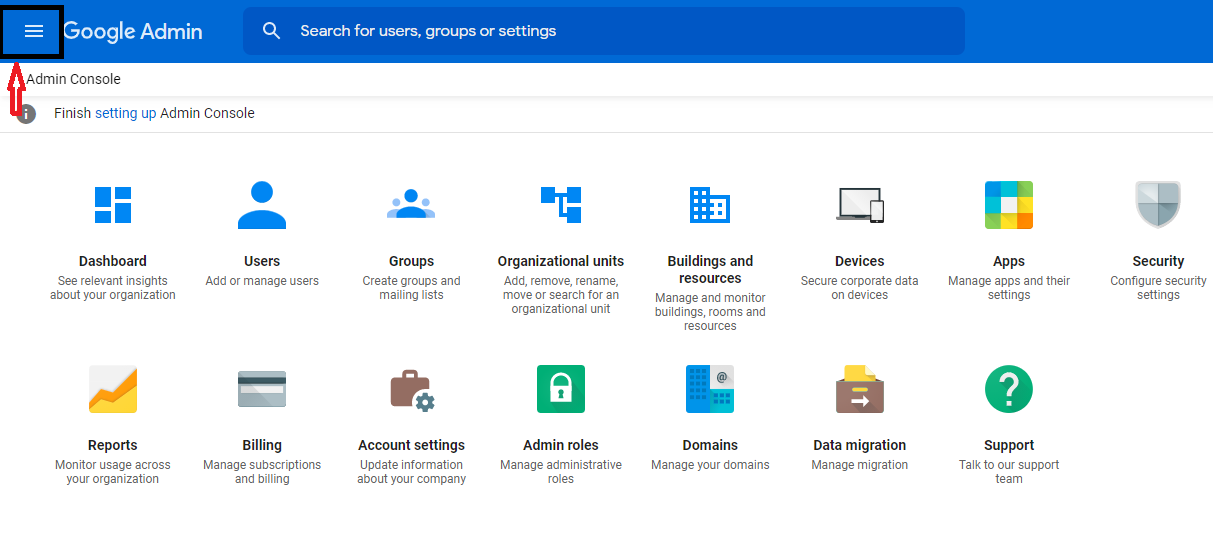Click 'Manage administrative roles' text
Viewport: 1213px width, 550px height.
click(x=561, y=472)
